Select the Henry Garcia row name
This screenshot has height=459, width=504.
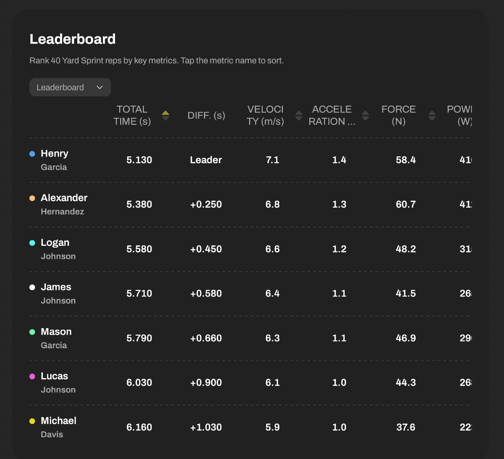(54, 160)
